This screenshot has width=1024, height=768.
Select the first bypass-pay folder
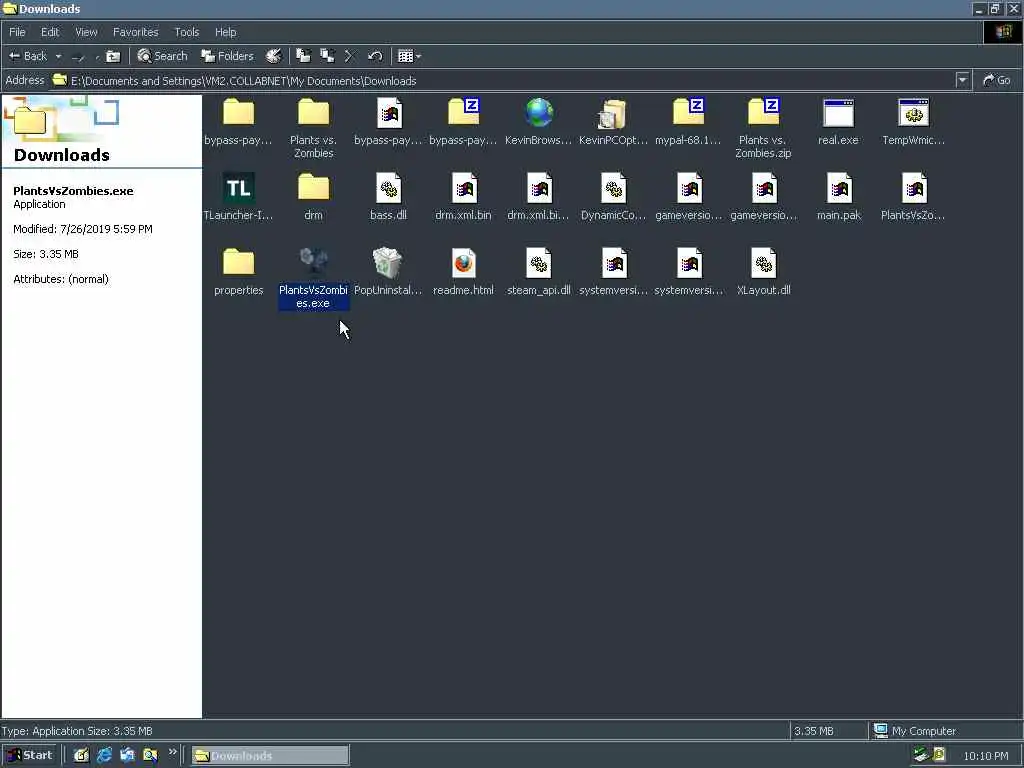238,122
